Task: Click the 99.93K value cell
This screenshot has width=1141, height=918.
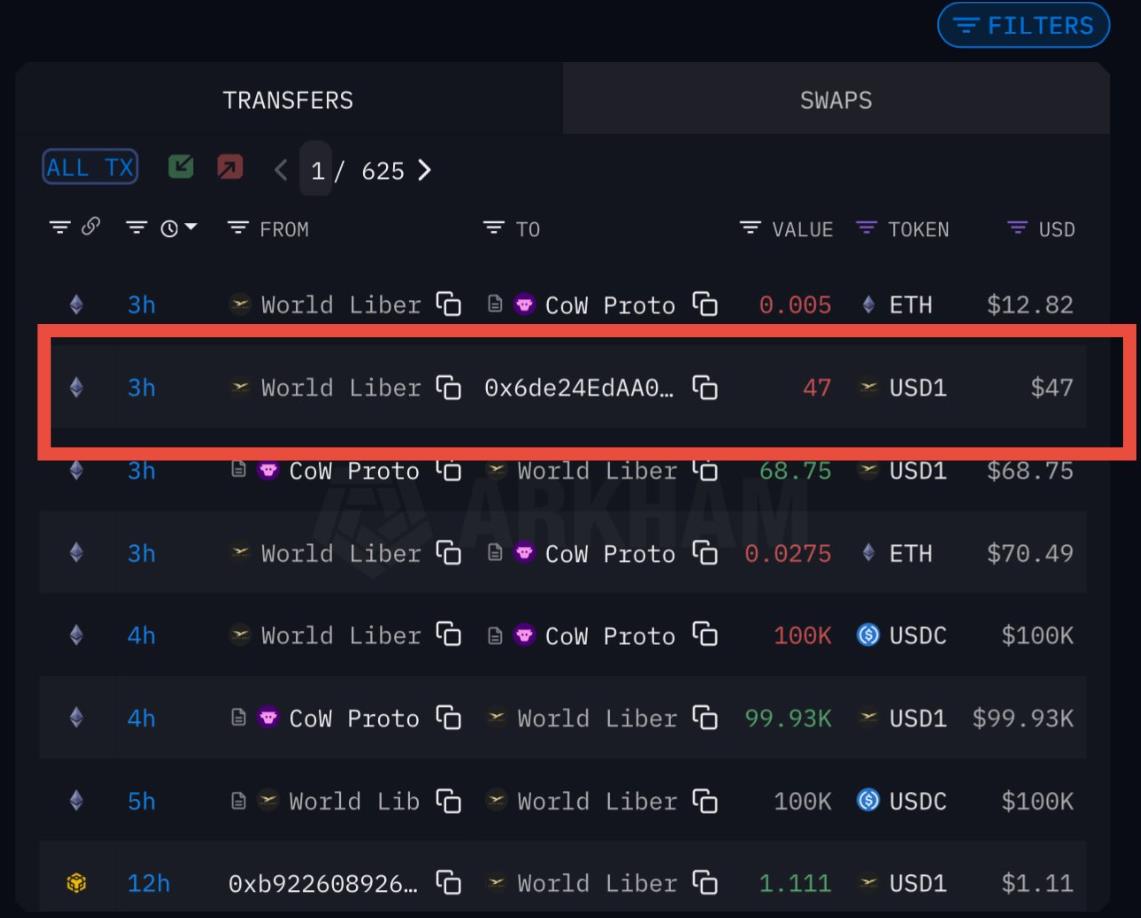Action: (787, 718)
